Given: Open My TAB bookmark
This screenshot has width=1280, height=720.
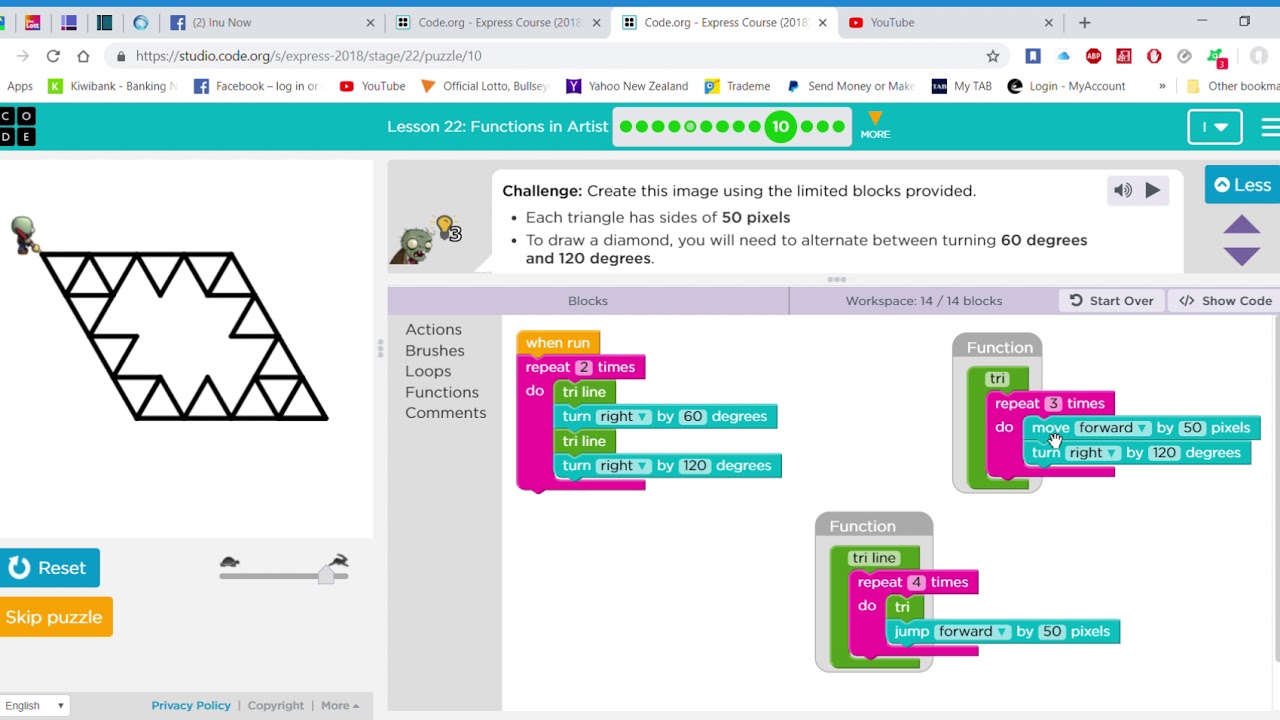Looking at the screenshot, I should tap(961, 86).
